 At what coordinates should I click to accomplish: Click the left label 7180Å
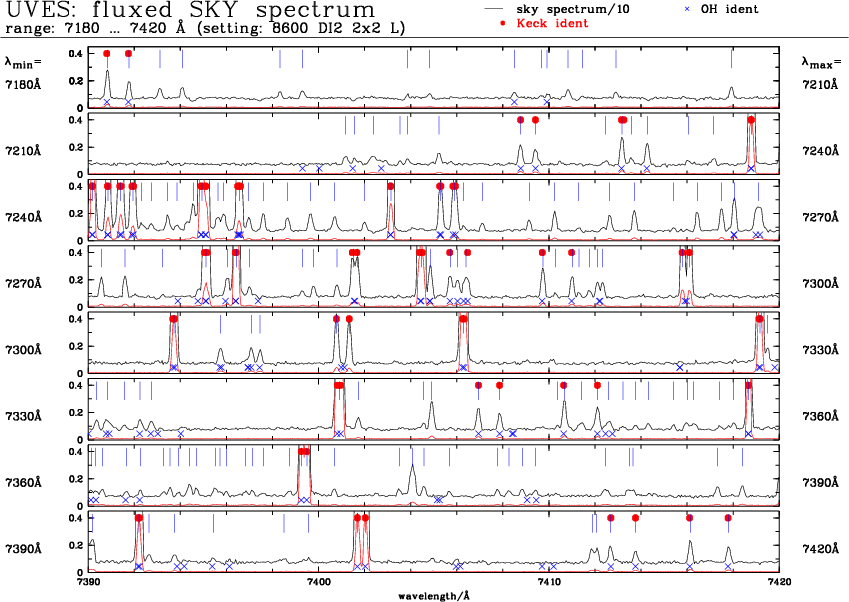click(23, 84)
